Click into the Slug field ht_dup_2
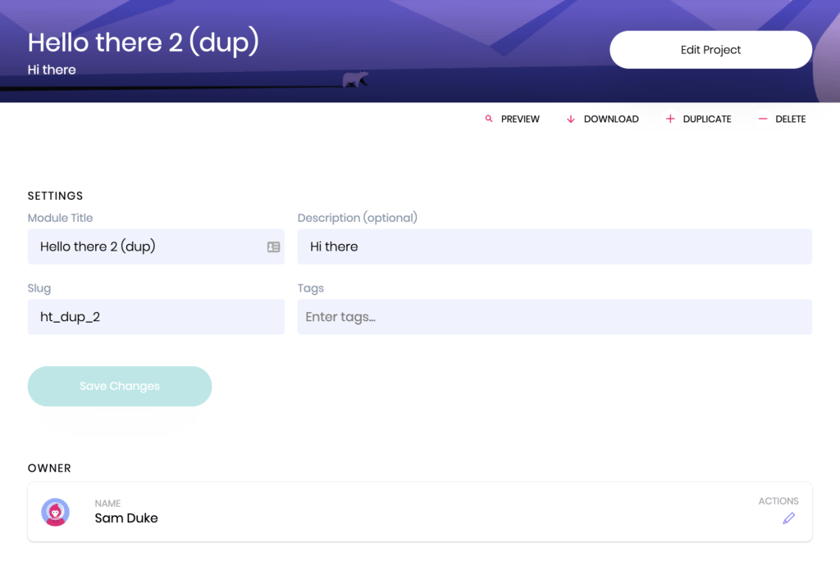 coord(156,316)
